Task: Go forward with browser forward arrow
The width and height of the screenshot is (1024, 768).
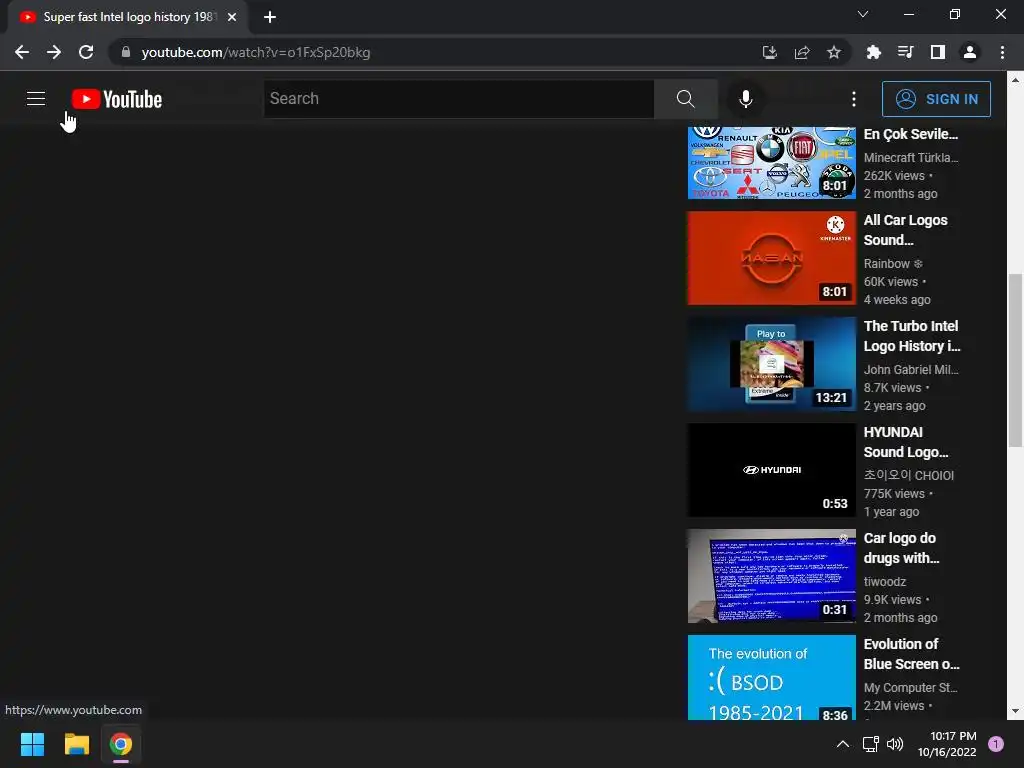Action: (x=54, y=52)
